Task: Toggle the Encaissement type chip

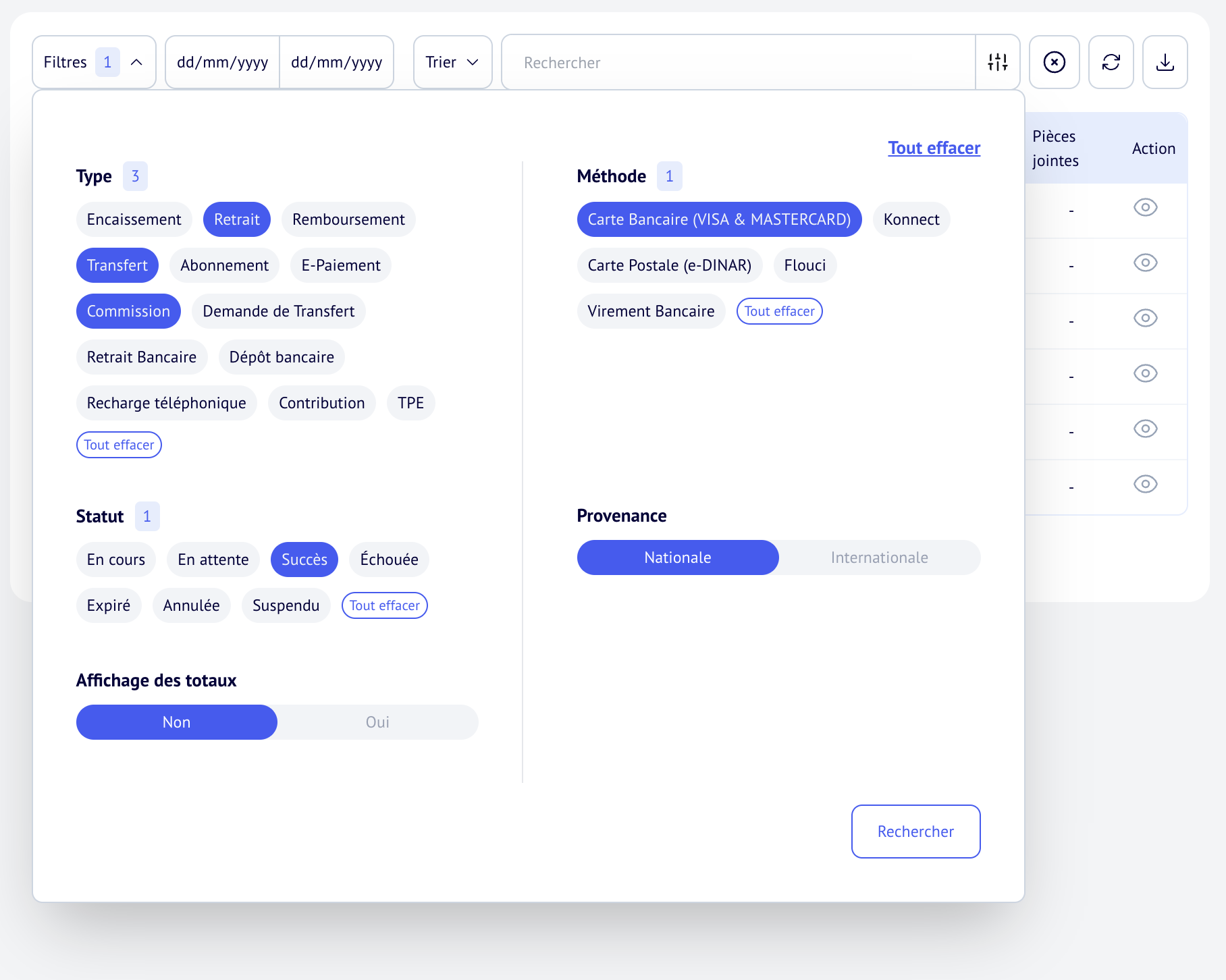Action: coord(134,219)
